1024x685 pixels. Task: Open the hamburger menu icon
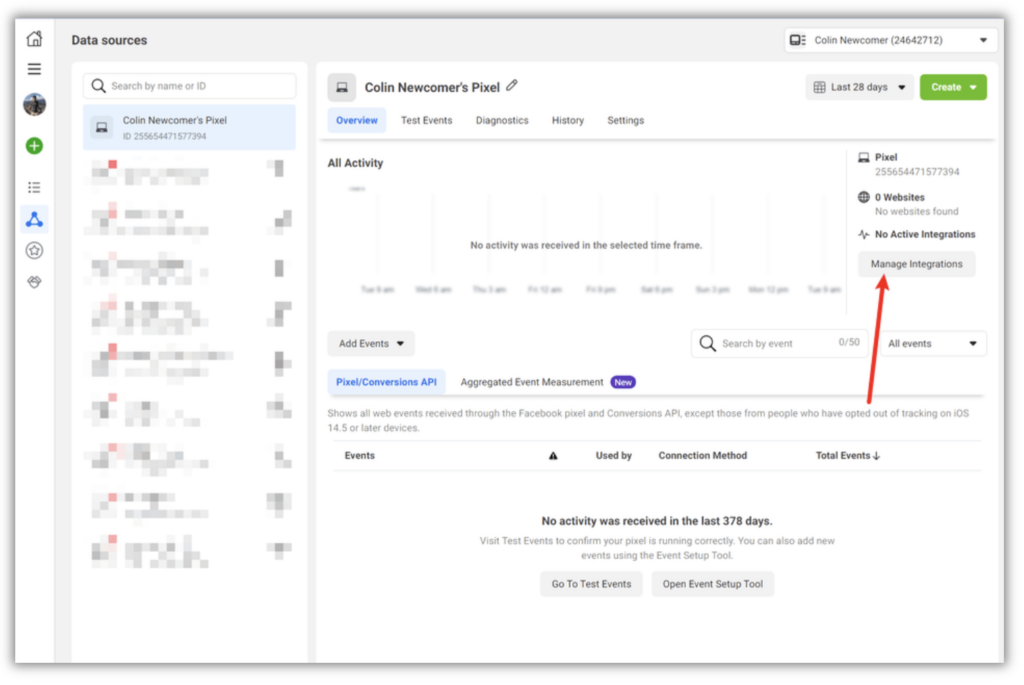pyautogui.click(x=34, y=69)
